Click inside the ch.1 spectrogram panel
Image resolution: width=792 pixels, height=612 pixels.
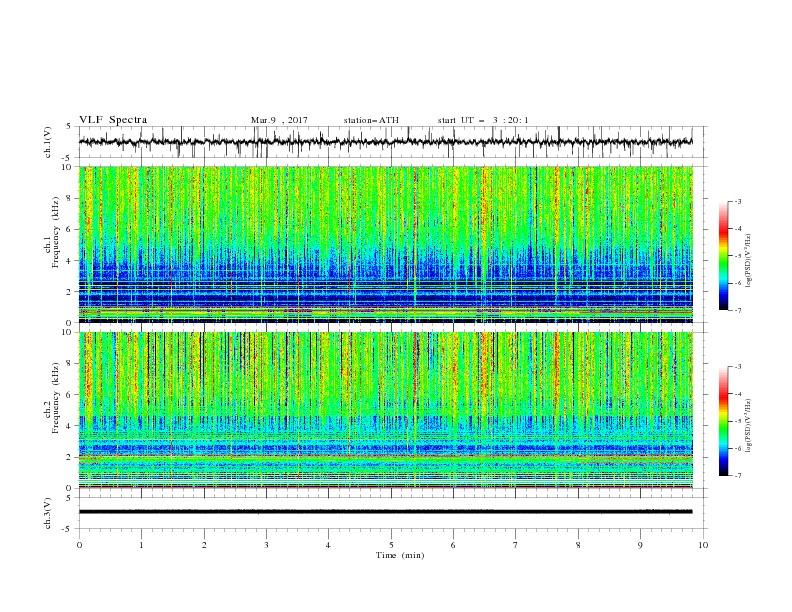coord(386,244)
